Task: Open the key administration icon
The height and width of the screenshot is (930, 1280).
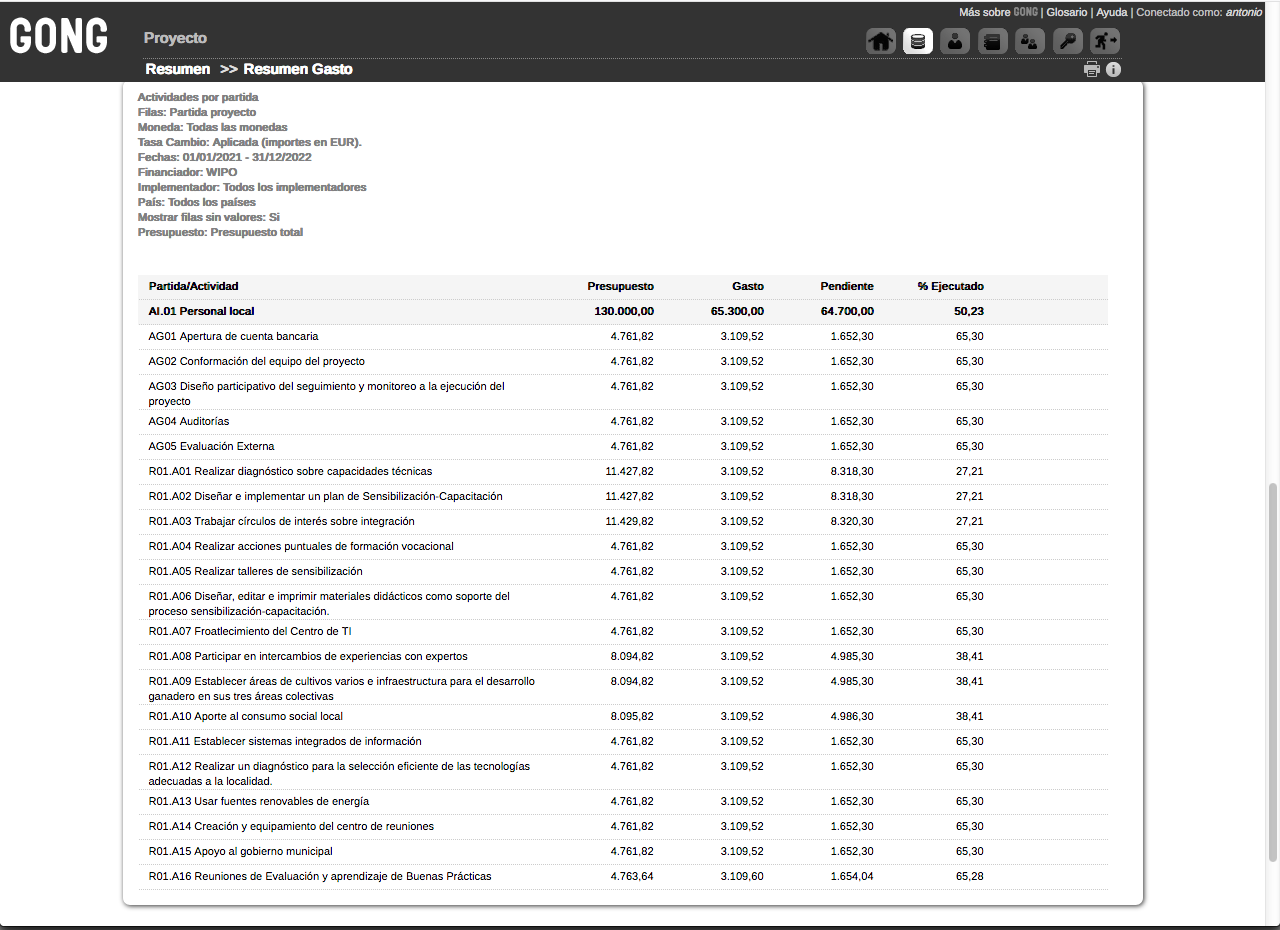Action: point(1068,41)
